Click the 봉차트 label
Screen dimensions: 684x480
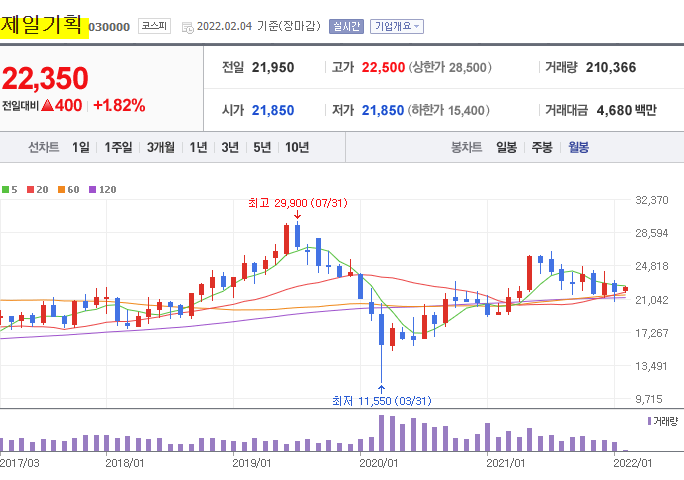(x=466, y=147)
